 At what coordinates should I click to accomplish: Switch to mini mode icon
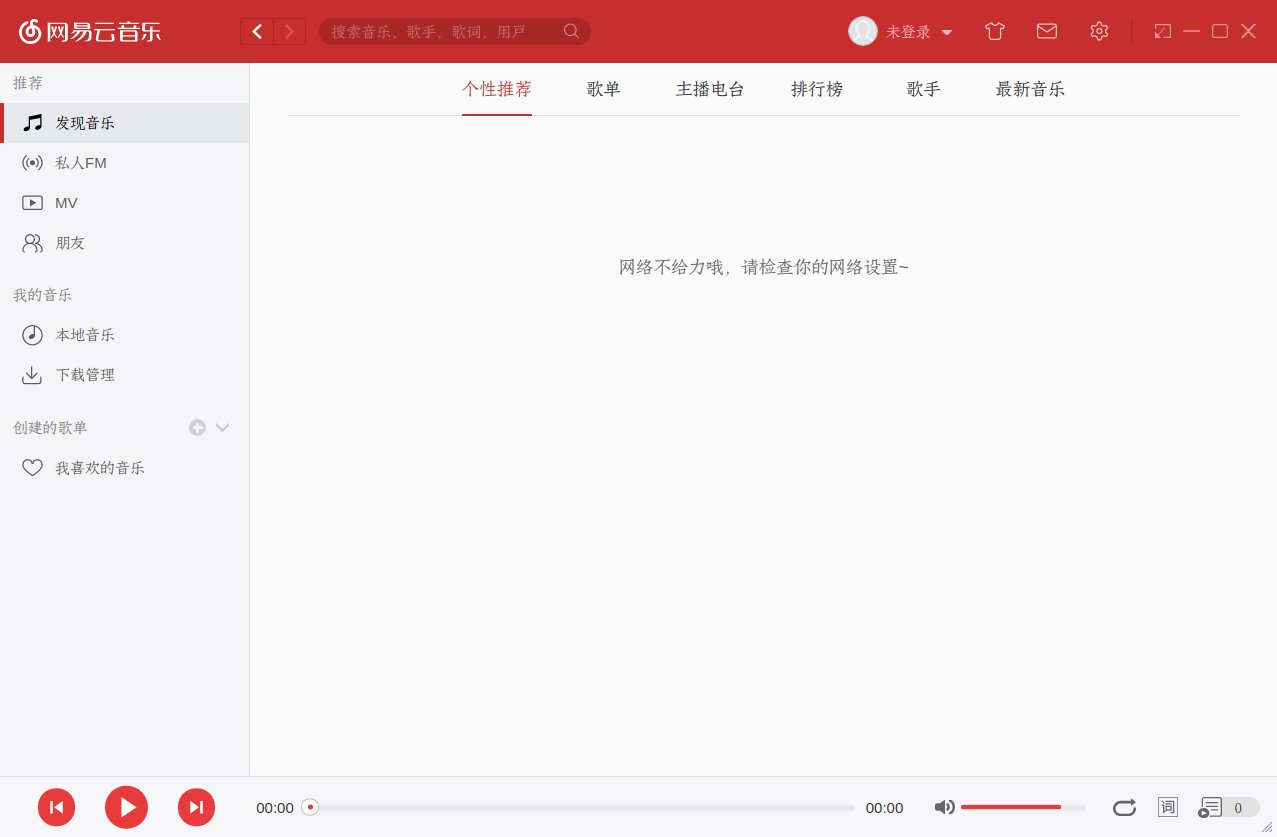[1162, 31]
